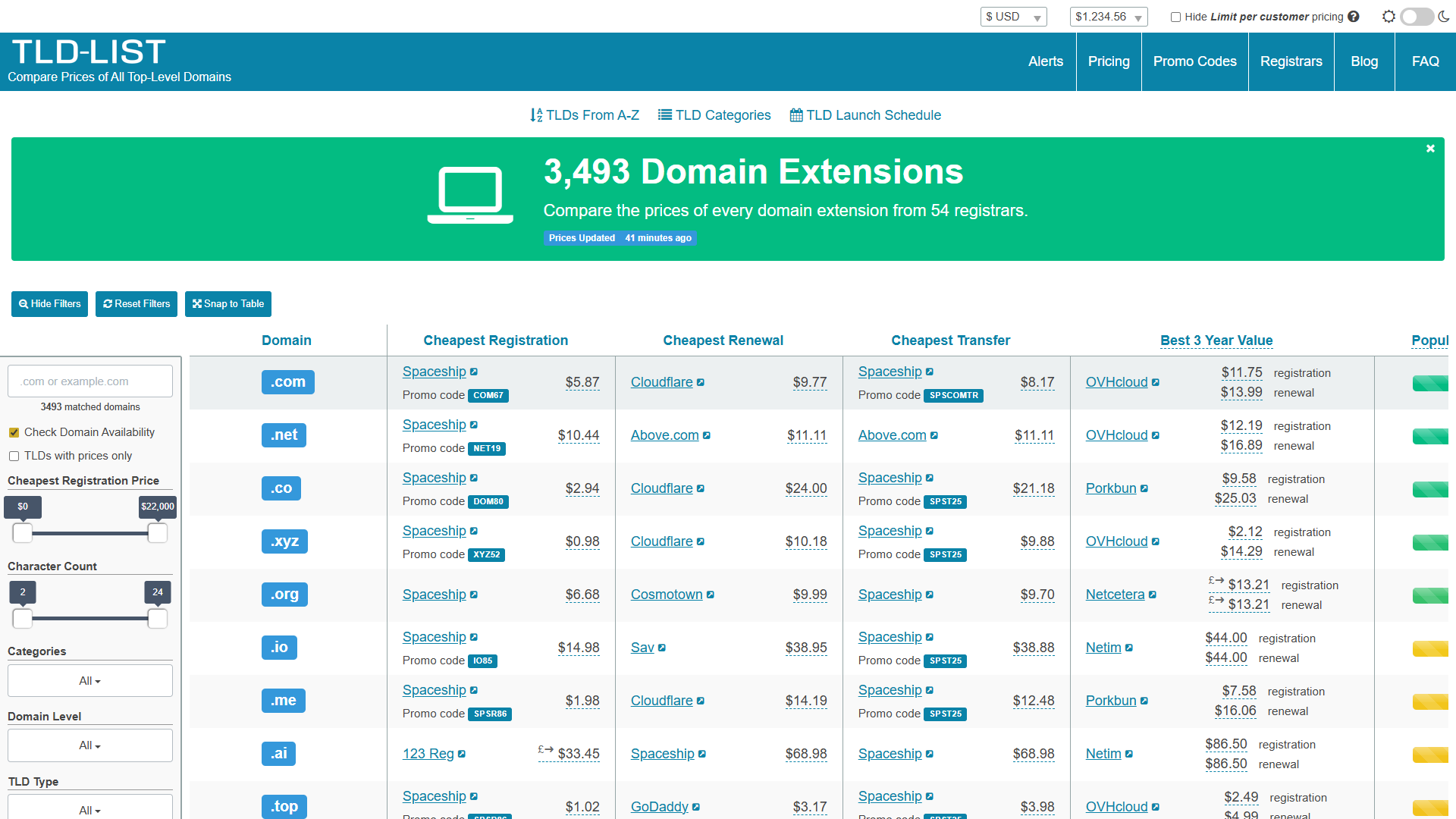Open the USD currency dropdown

tap(1014, 17)
